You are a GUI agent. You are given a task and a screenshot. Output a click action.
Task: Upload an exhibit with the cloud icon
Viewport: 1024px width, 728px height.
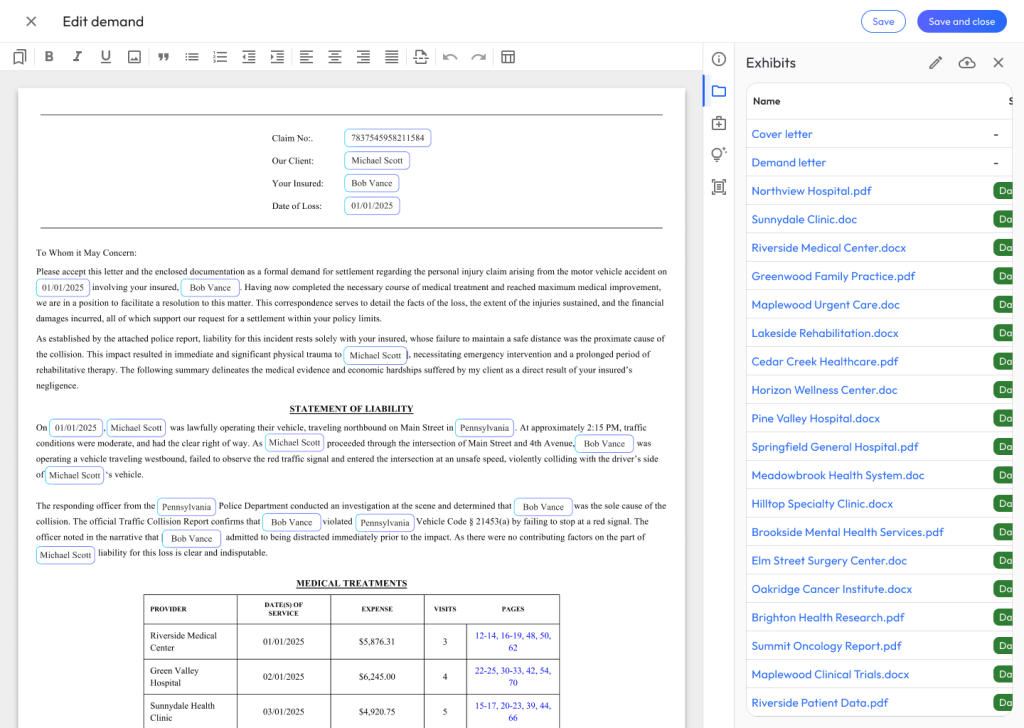pyautogui.click(x=967, y=63)
